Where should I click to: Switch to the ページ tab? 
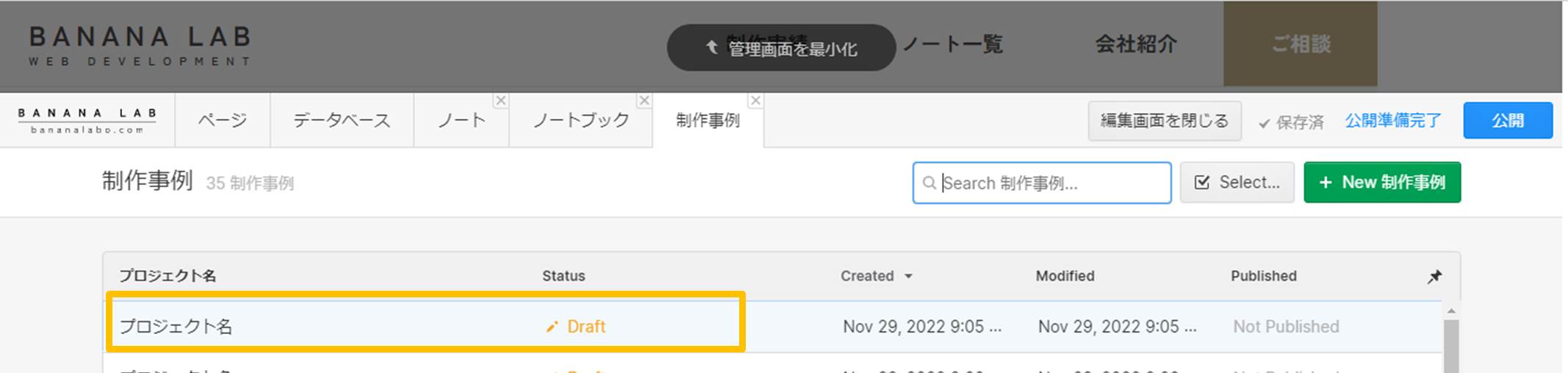(x=223, y=120)
